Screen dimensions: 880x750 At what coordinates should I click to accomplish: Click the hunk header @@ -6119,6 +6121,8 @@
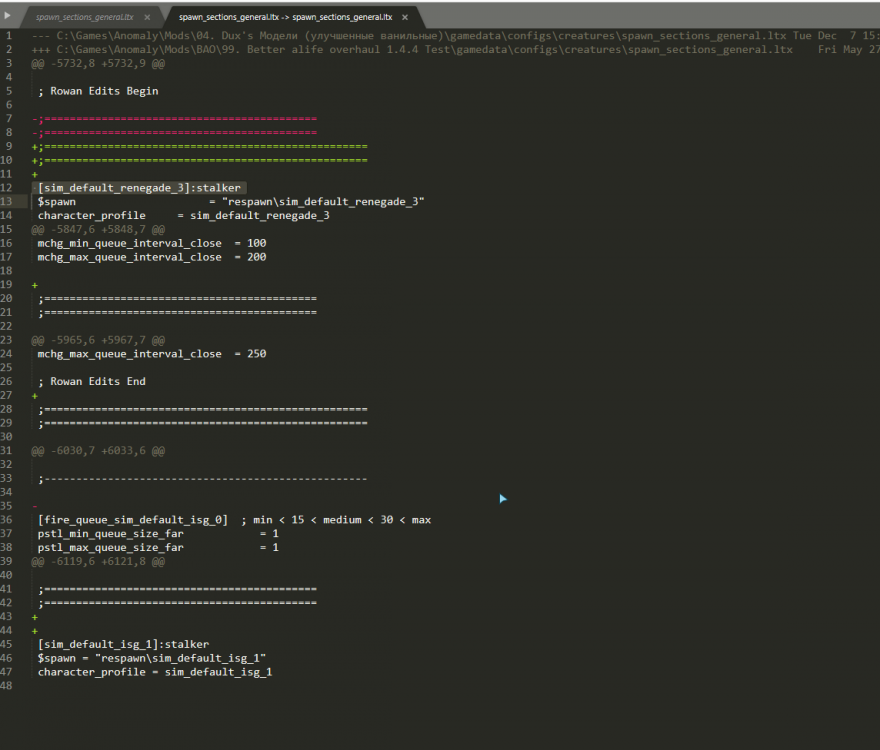tap(98, 561)
